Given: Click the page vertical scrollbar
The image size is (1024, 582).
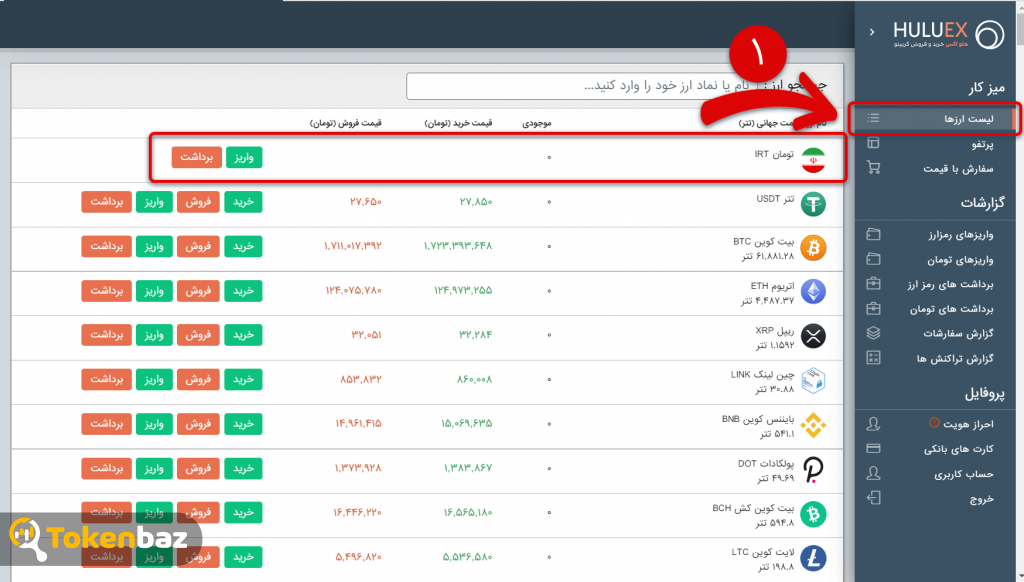Looking at the screenshot, I should (x=1020, y=291).
